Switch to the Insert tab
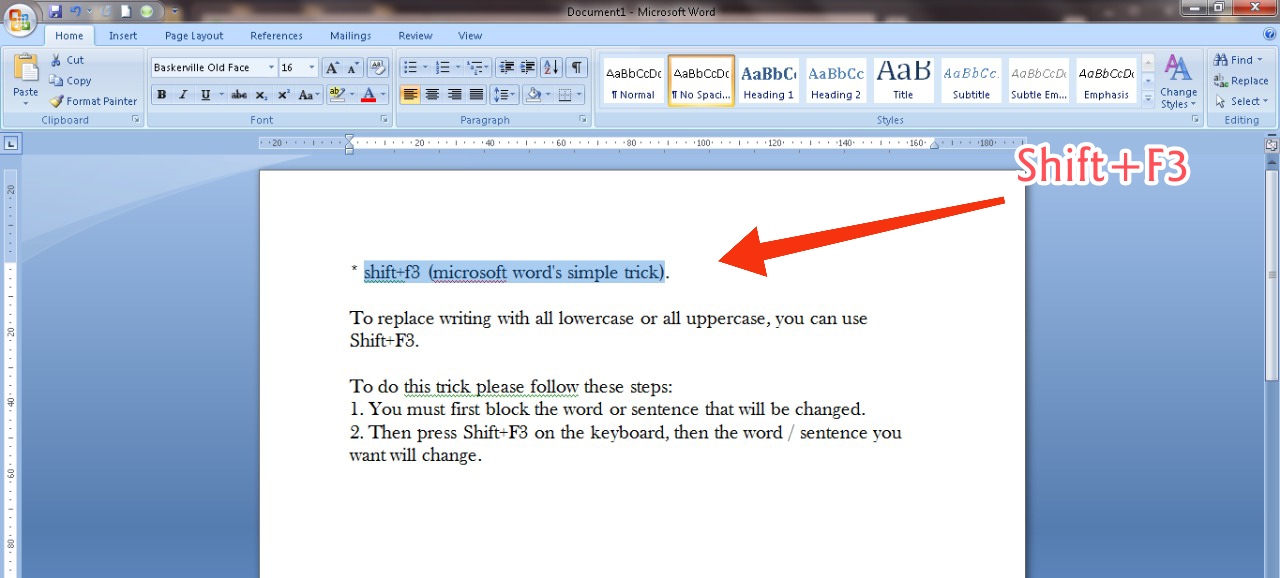The image size is (1280, 578). (123, 36)
